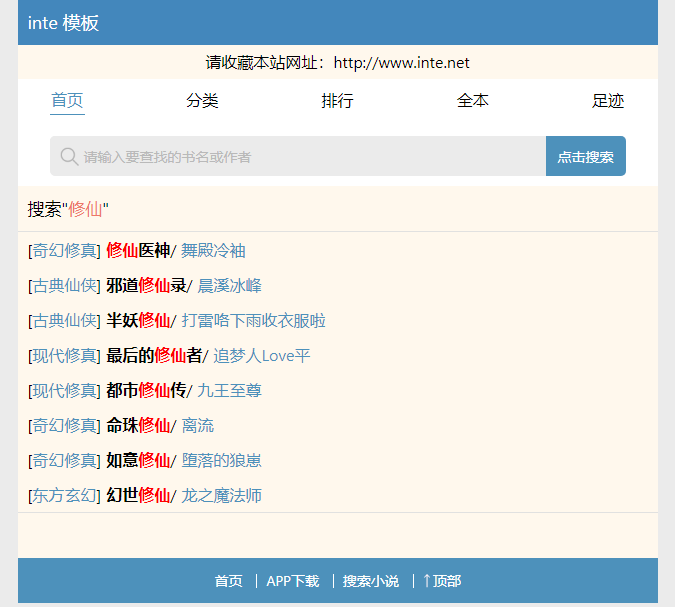Screen dimensions: 675x607
Task: Click author link 九王至尊
Action: [x=229, y=391]
